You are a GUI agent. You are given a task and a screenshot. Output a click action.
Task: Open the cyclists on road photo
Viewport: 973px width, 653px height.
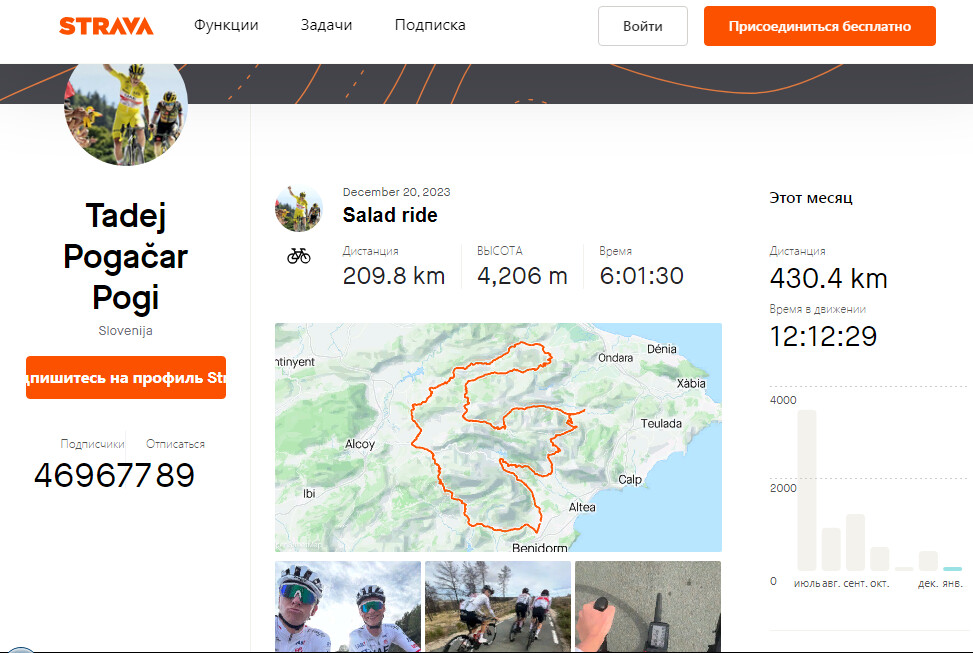click(x=498, y=606)
